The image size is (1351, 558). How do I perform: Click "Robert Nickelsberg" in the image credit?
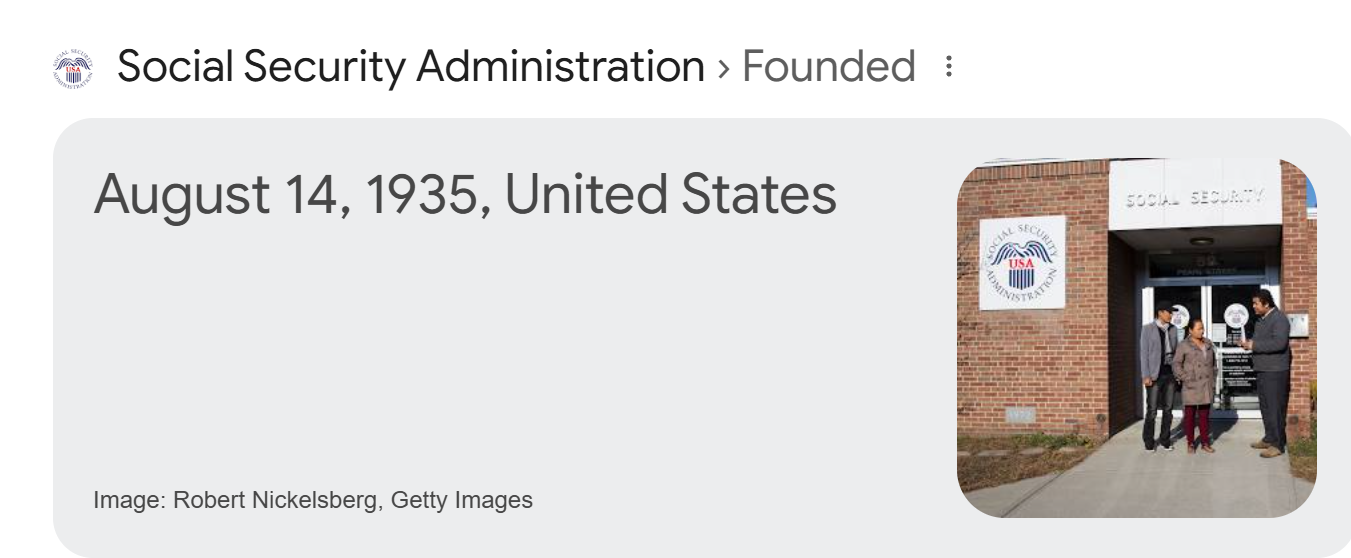276,500
